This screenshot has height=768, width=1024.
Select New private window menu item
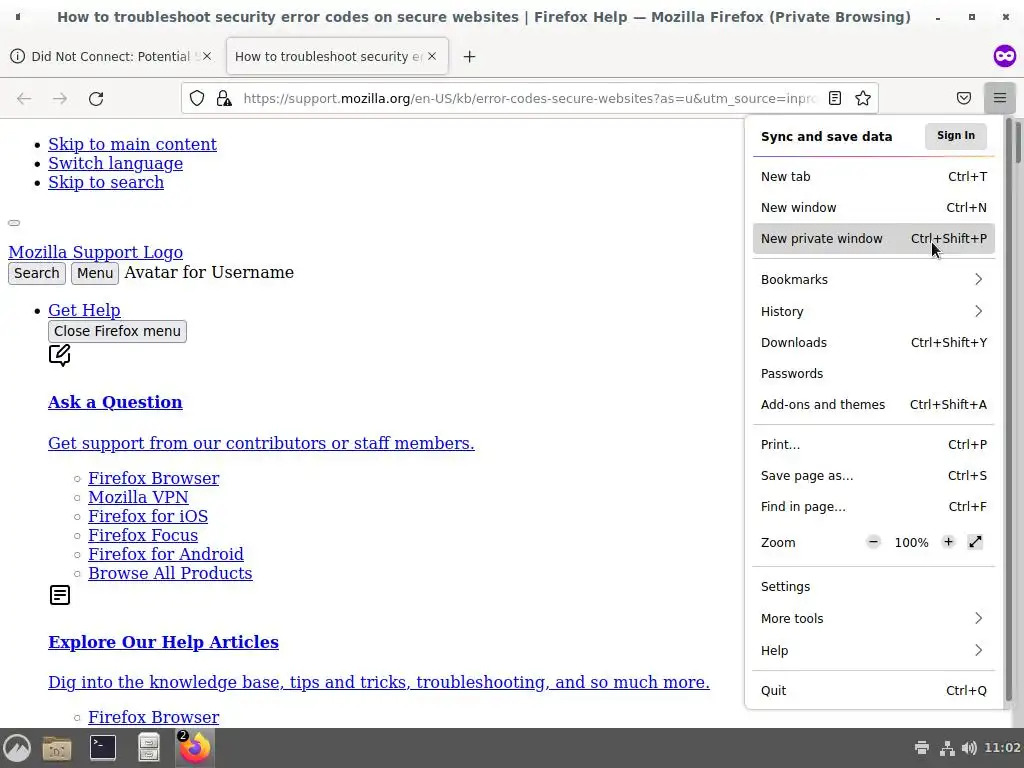(x=873, y=238)
